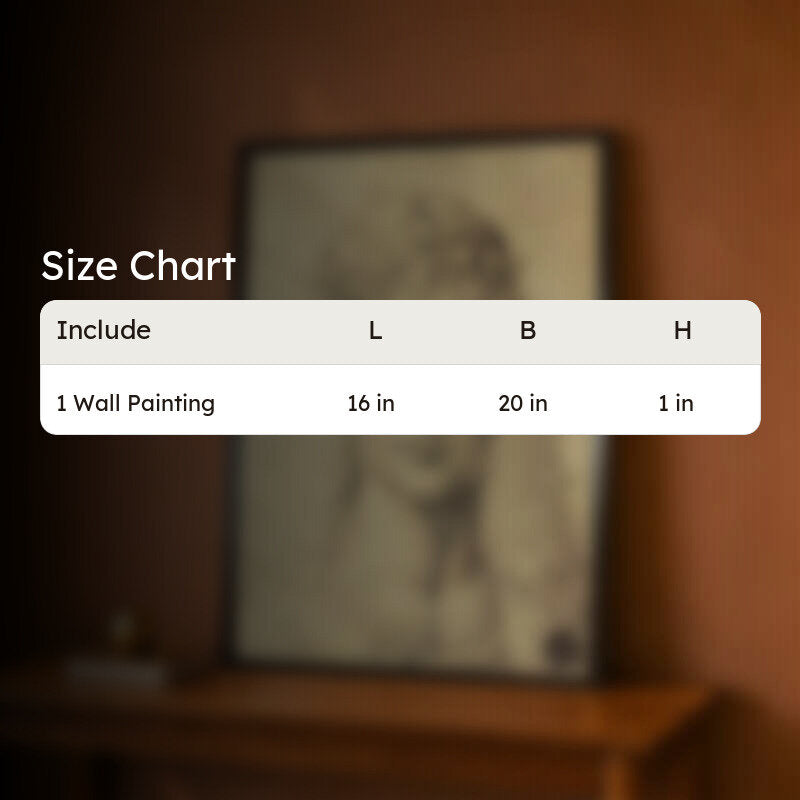Click the 1 in height value

click(676, 404)
